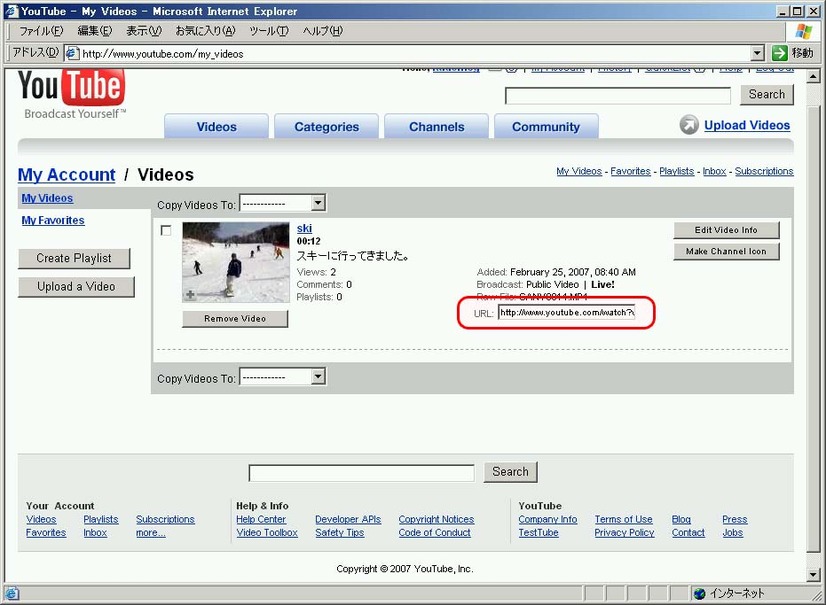Image resolution: width=826 pixels, height=605 pixels.
Task: Click the ski video thumbnail
Action: 236,262
